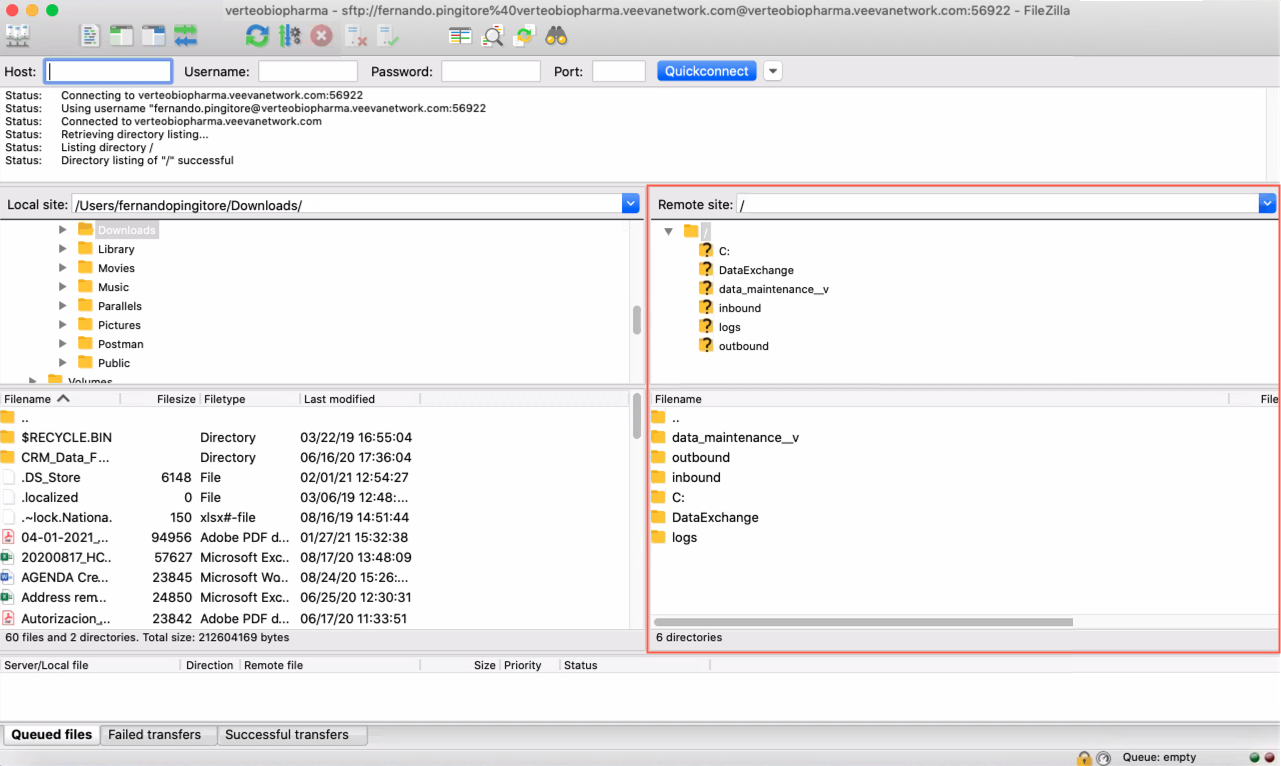
Task: Expand the Postman folder in local tree
Action: click(x=63, y=344)
